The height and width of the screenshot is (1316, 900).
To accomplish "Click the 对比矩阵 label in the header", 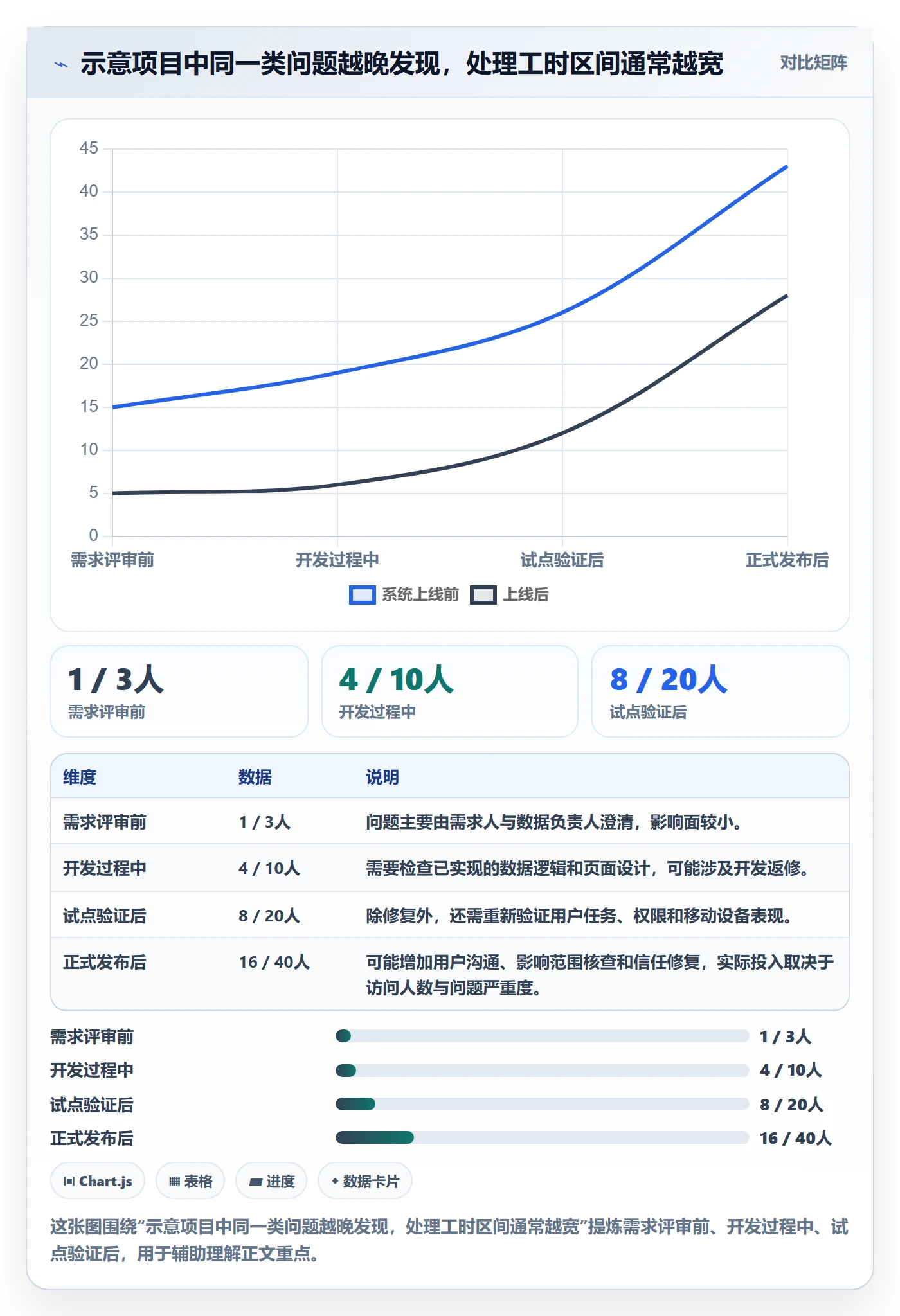I will (813, 63).
